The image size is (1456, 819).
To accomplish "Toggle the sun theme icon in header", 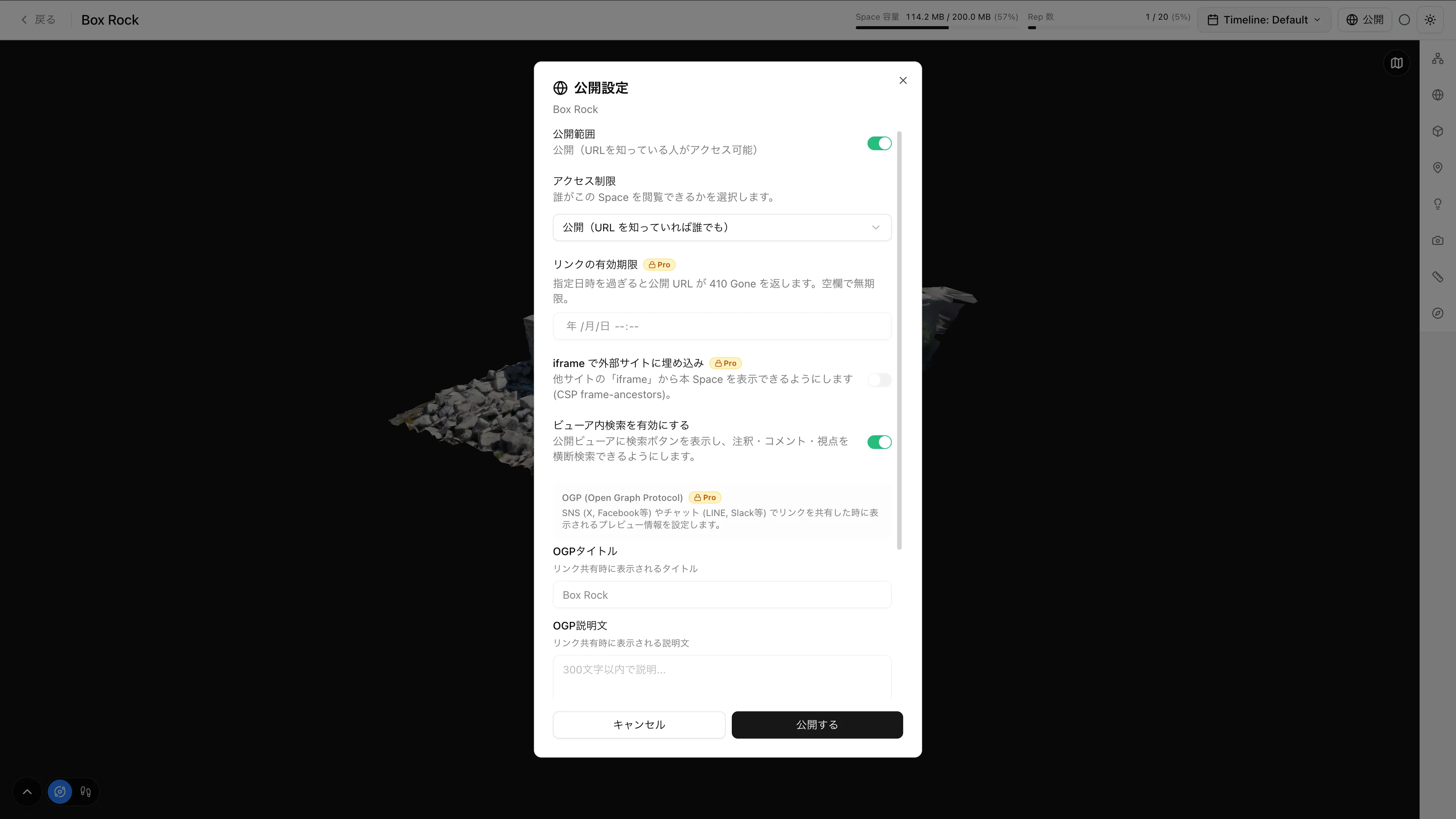I will [1430, 20].
